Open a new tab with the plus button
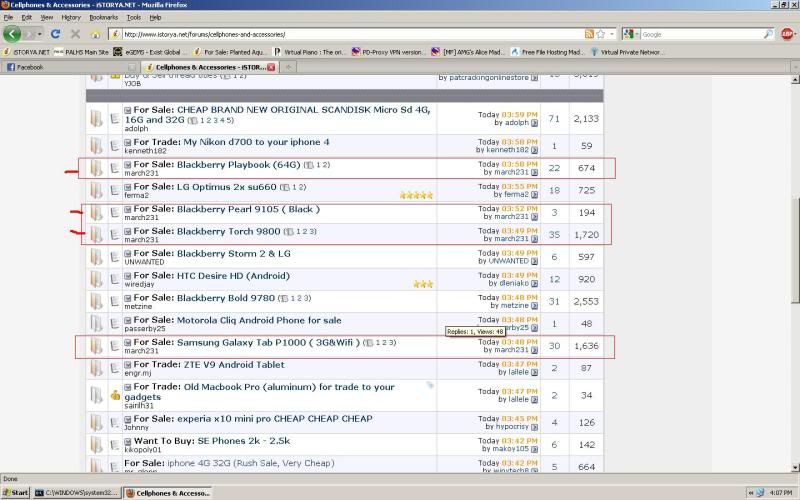This screenshot has width=800, height=500. (289, 67)
